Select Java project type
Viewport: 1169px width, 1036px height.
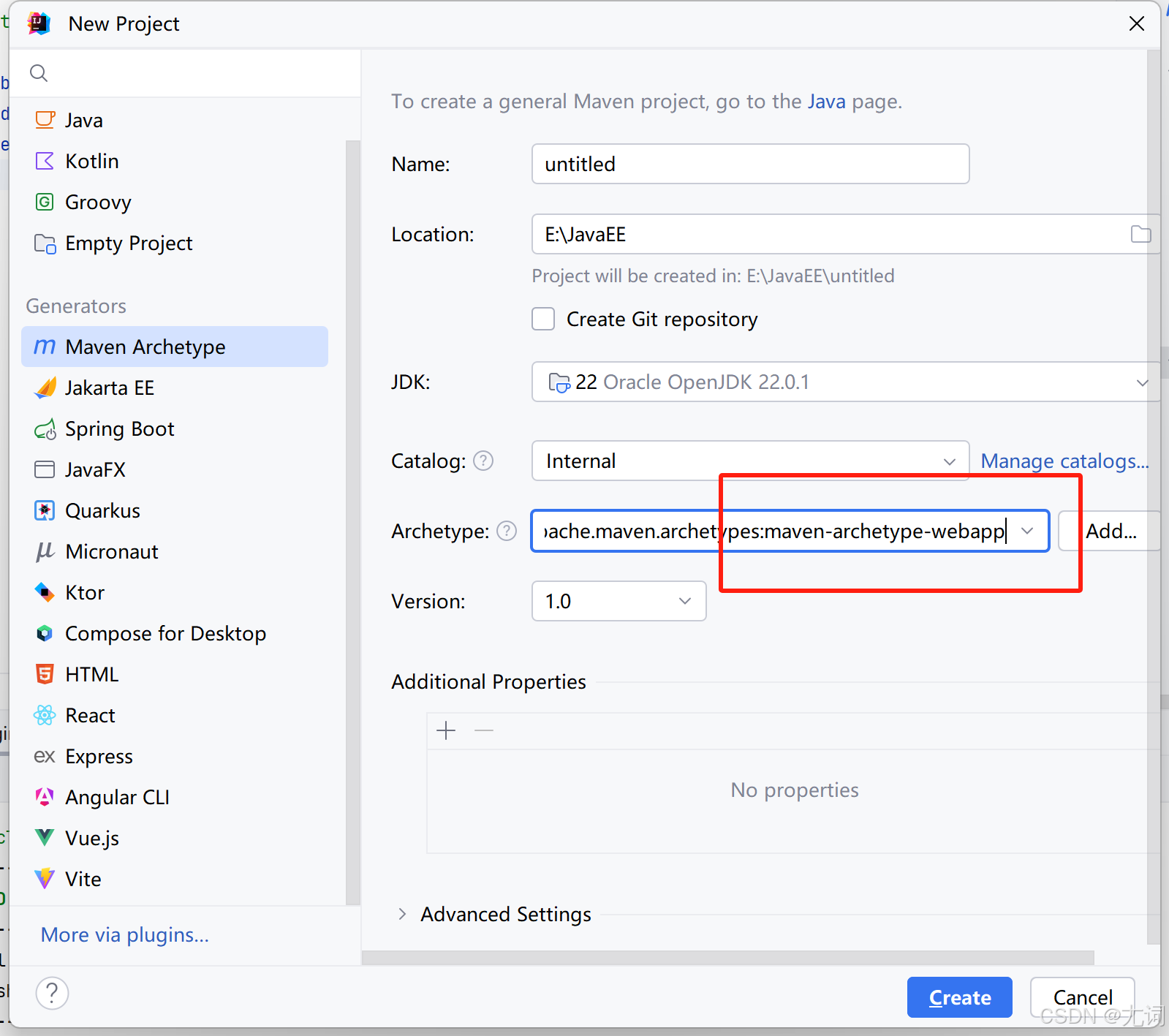(x=175, y=120)
